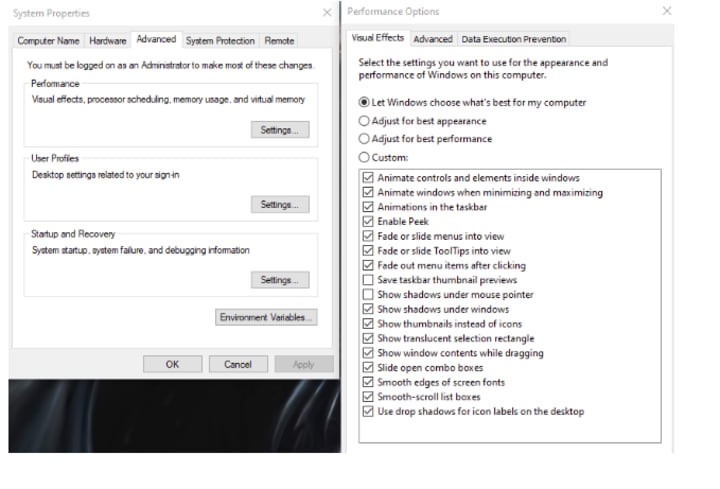Click the greyed Apply button

click(x=304, y=364)
